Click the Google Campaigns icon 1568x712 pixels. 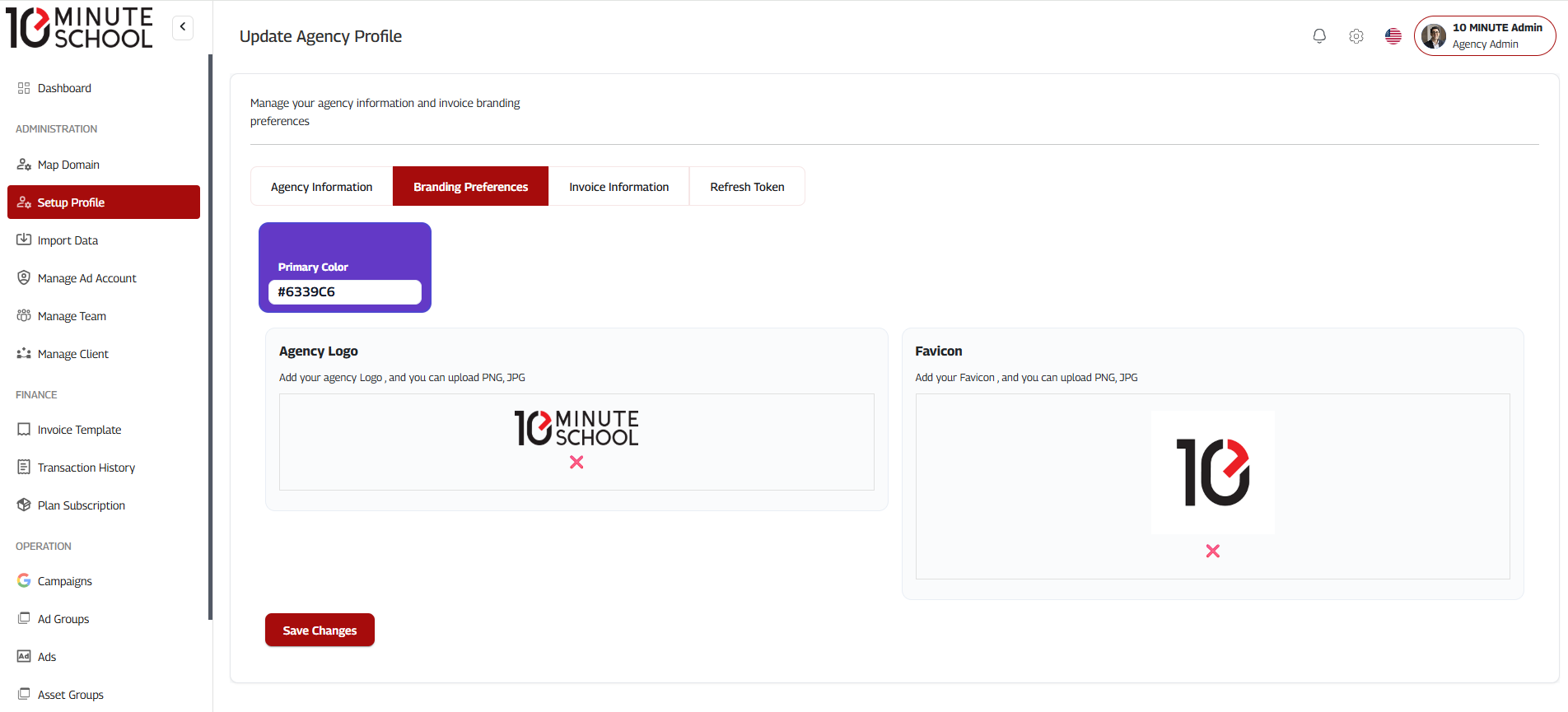(24, 580)
